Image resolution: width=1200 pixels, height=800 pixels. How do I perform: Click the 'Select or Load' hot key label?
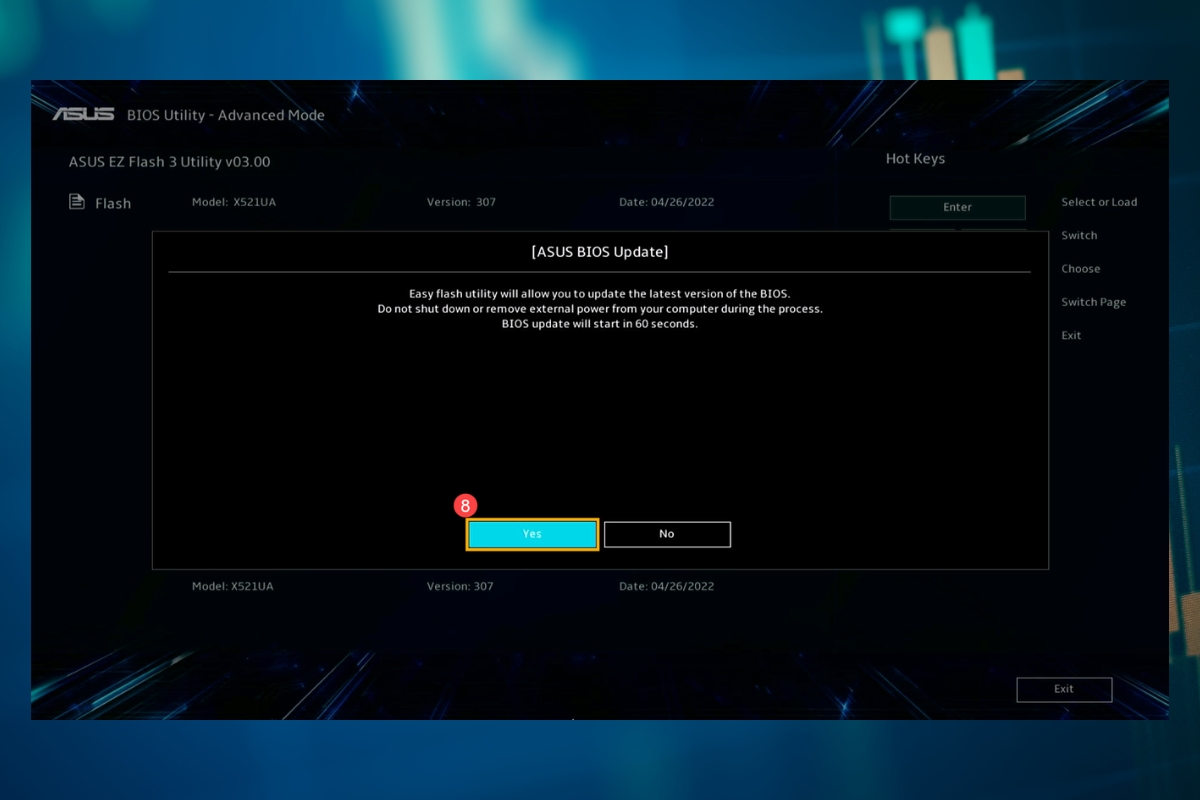(1099, 202)
